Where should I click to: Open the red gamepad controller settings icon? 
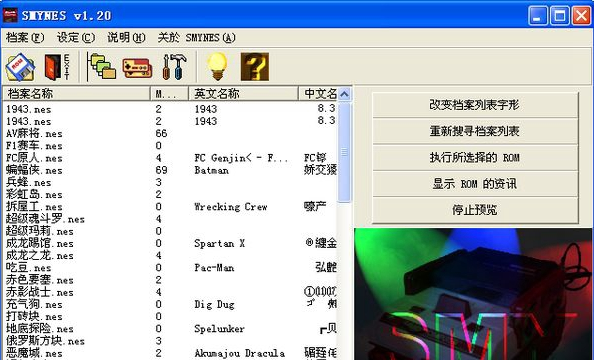[137, 68]
